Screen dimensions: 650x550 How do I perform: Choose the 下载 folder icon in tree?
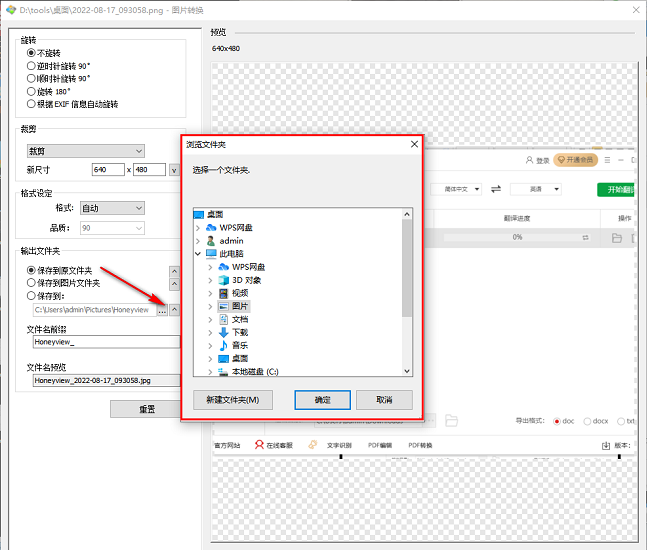(x=224, y=332)
